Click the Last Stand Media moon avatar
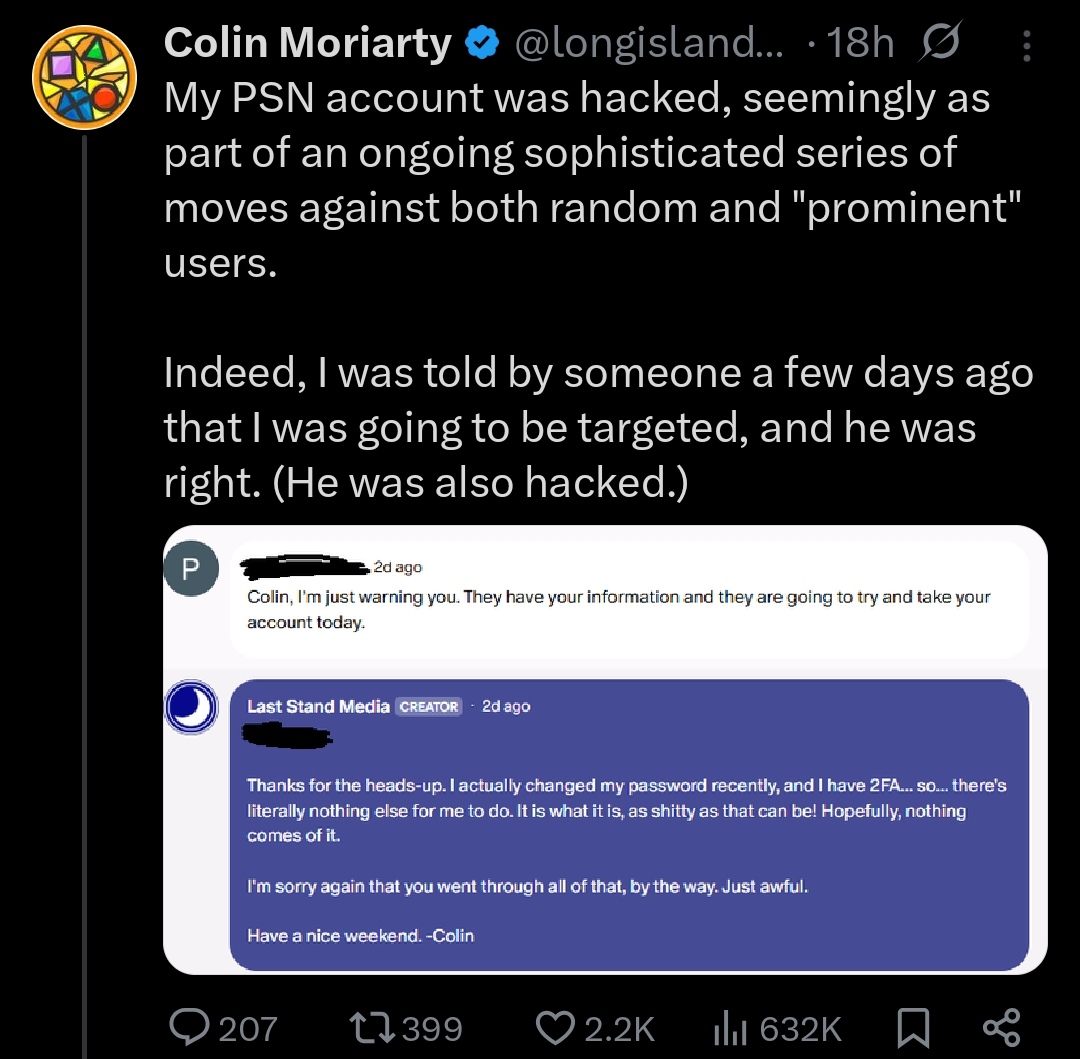This screenshot has width=1080, height=1059. [x=191, y=707]
